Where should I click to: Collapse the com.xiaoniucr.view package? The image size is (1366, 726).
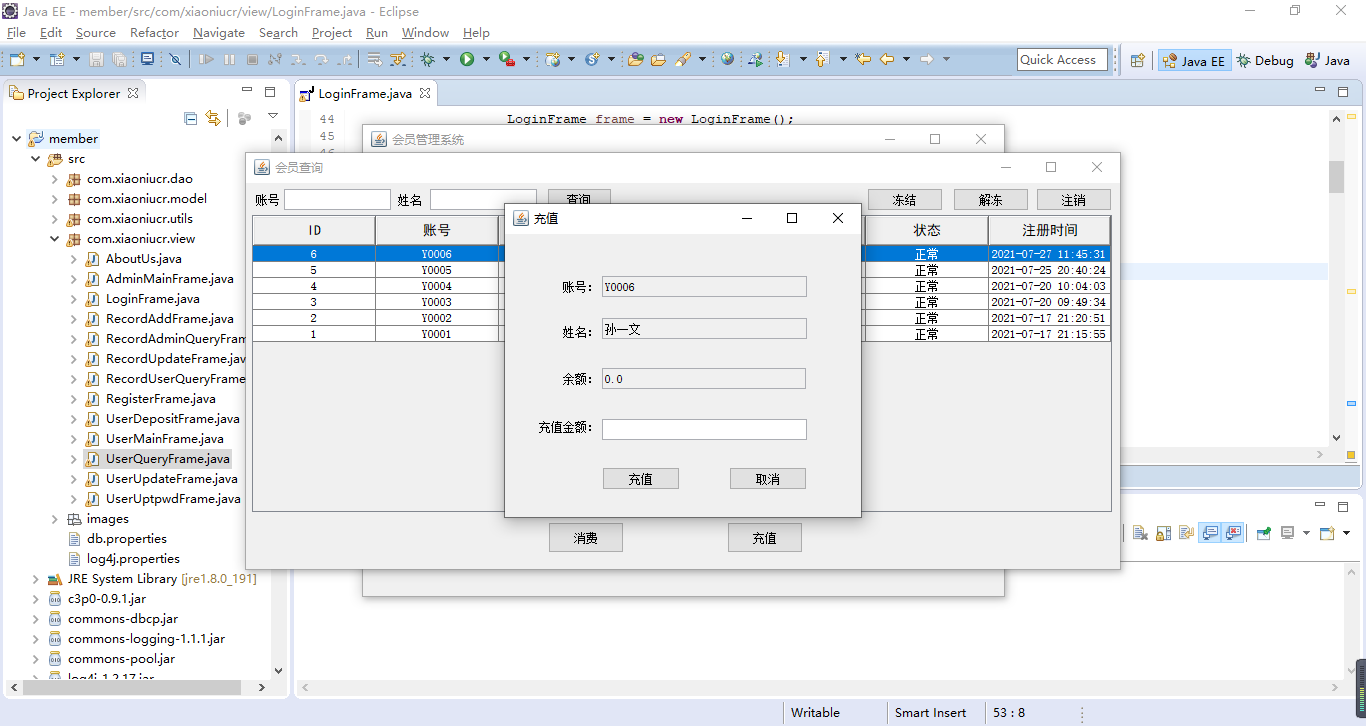55,239
